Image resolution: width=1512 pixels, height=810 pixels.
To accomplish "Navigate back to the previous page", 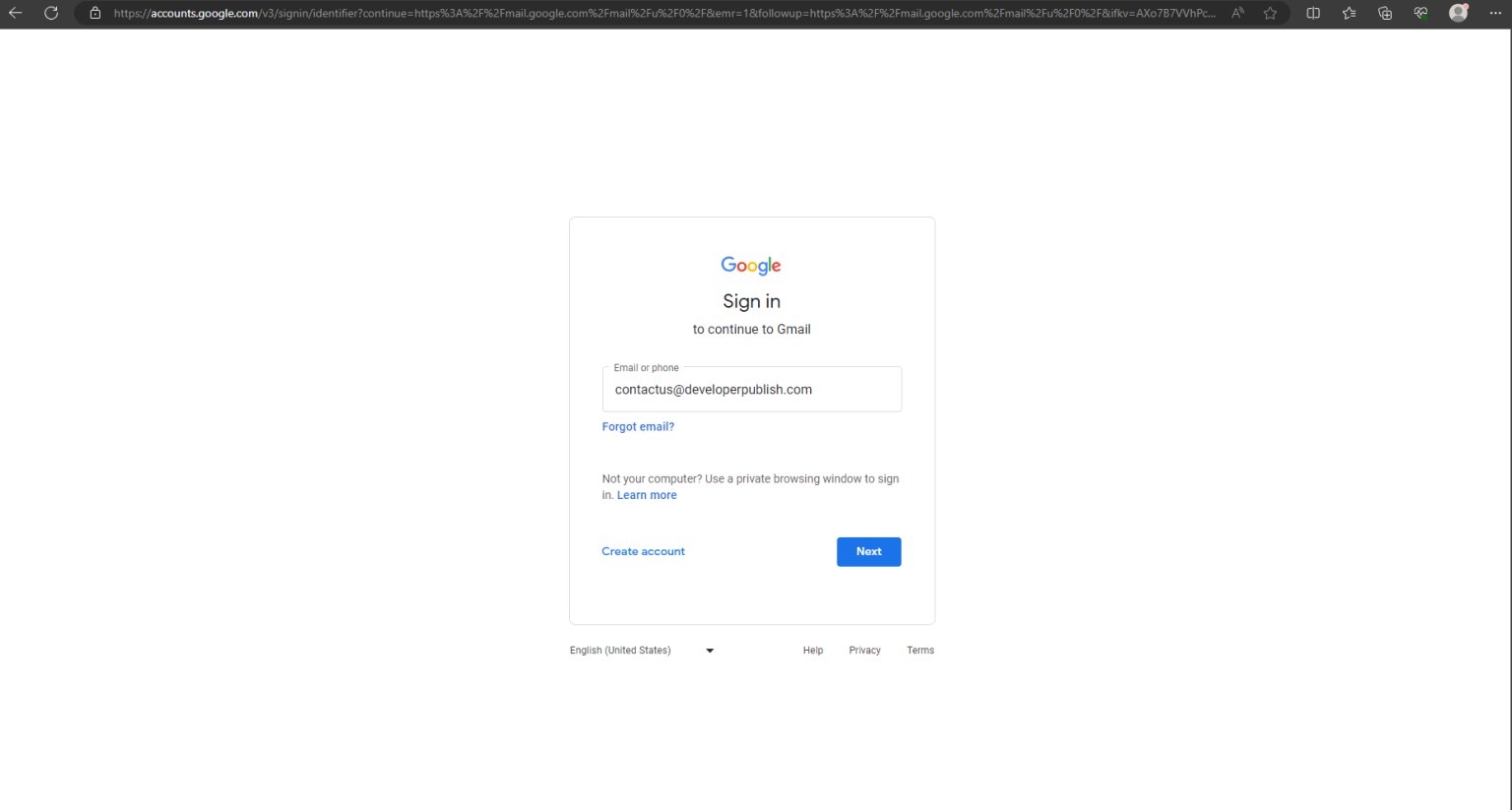I will point(15,13).
